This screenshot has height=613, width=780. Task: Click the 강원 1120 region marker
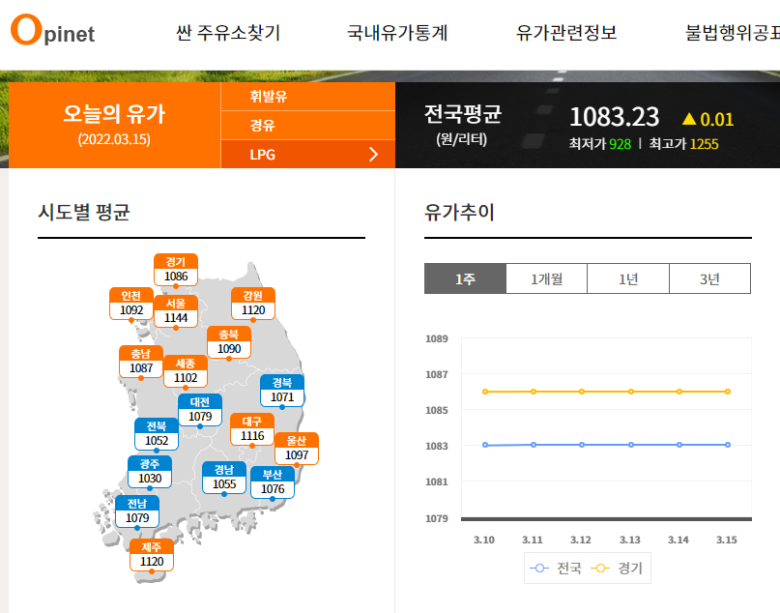pos(252,303)
